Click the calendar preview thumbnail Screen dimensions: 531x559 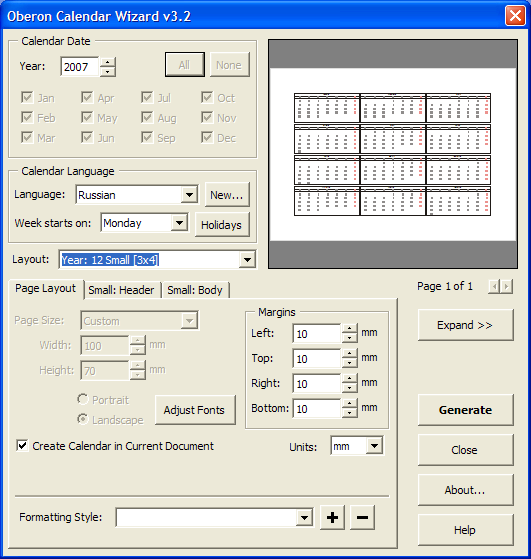(393, 154)
